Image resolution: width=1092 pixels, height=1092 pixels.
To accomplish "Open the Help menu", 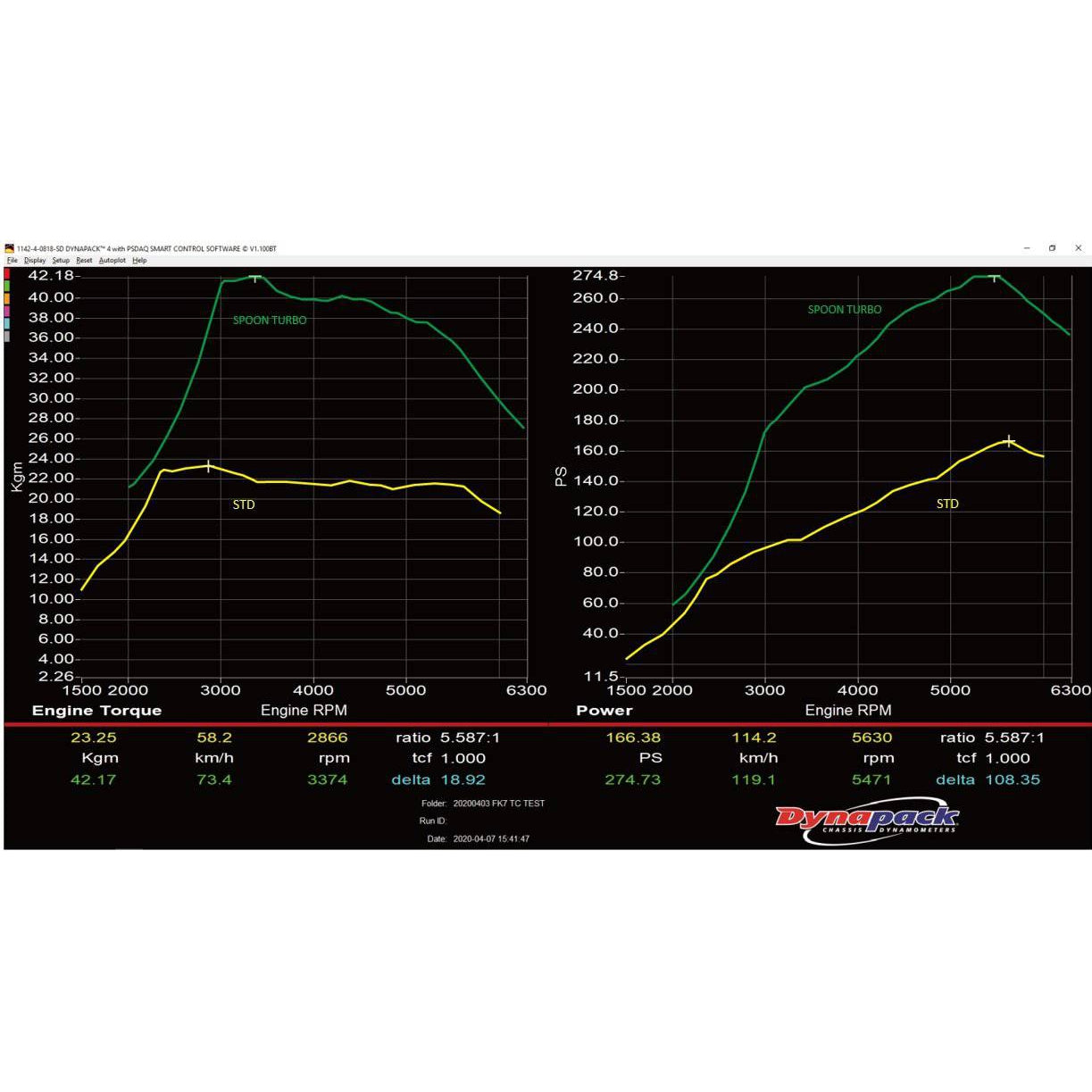I will click(139, 261).
